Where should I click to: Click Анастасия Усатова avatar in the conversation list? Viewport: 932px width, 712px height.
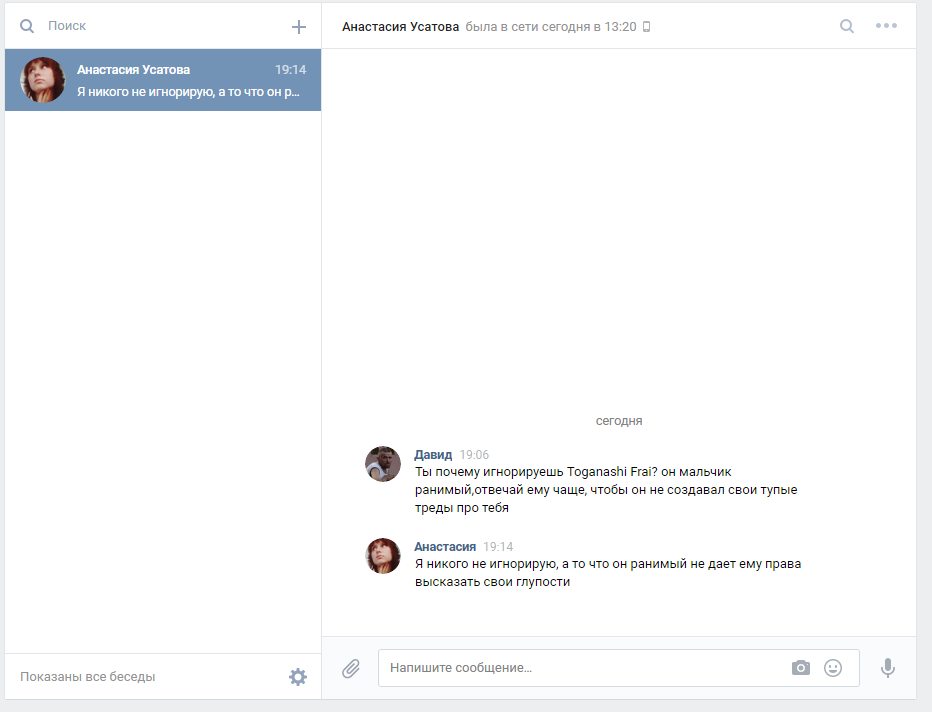(x=42, y=80)
